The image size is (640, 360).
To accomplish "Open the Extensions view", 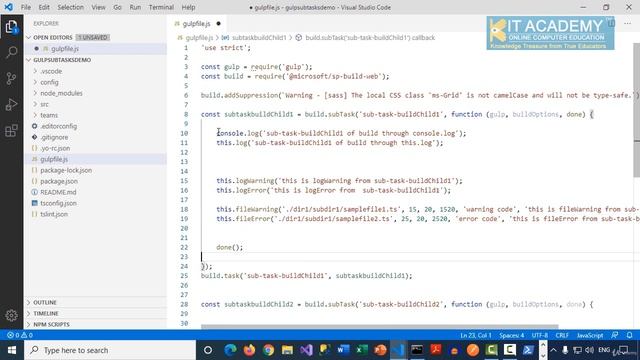I will tap(11, 131).
